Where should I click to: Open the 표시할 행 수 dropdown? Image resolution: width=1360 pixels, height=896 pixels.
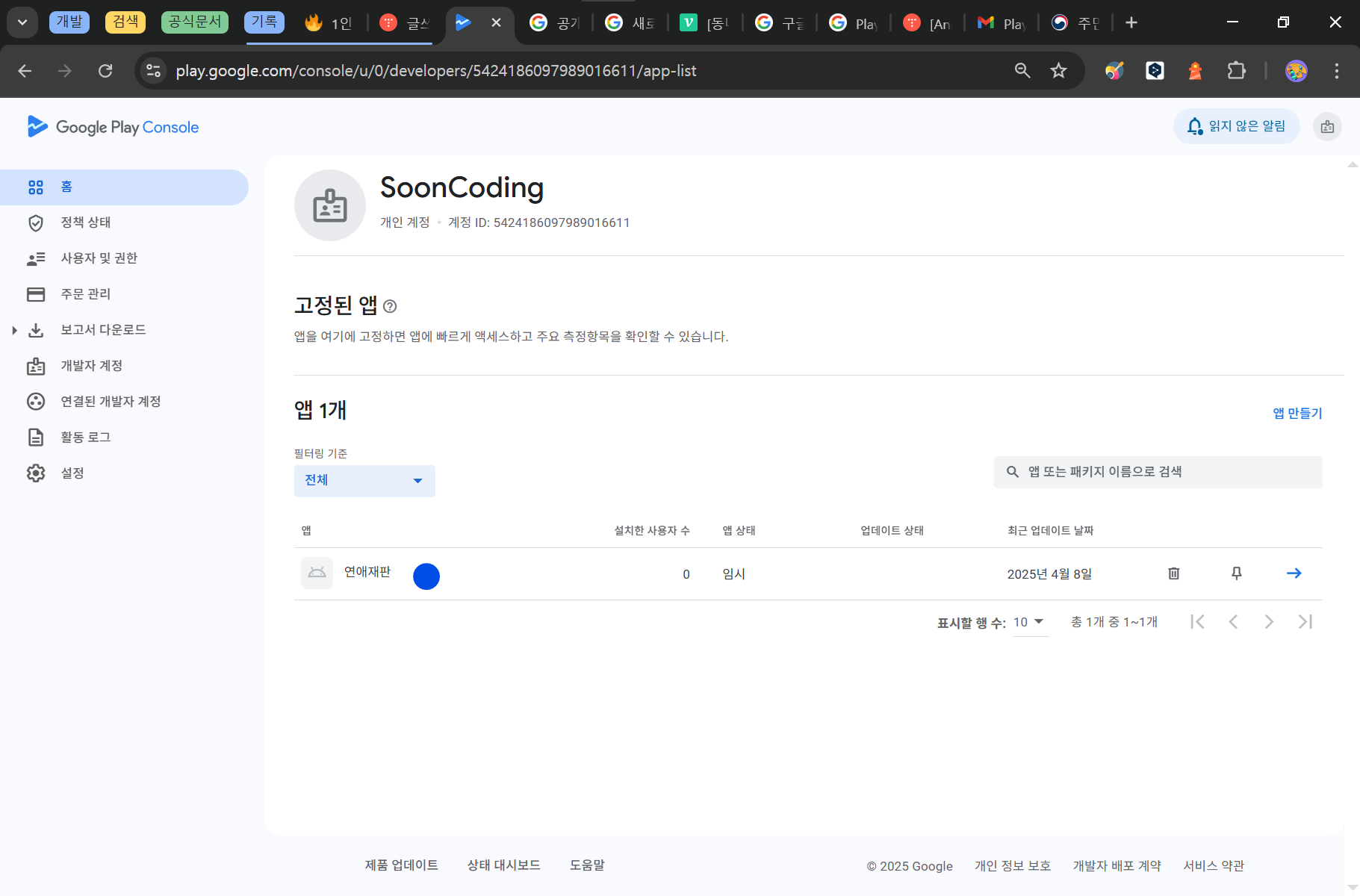click(x=1030, y=622)
